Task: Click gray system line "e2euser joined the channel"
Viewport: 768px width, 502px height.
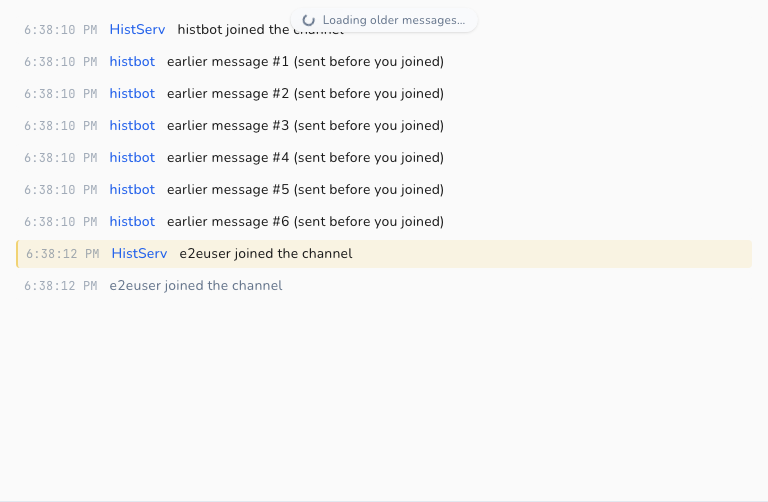Action: pyautogui.click(x=195, y=286)
